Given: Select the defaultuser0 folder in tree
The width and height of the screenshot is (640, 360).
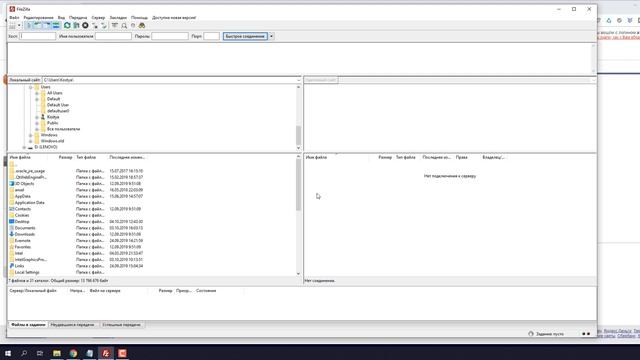Looking at the screenshot, I should [58, 111].
